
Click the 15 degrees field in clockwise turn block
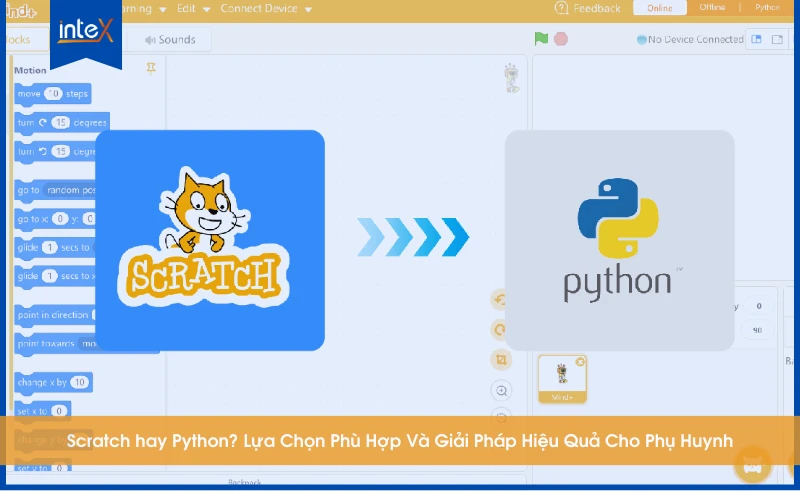(61, 122)
